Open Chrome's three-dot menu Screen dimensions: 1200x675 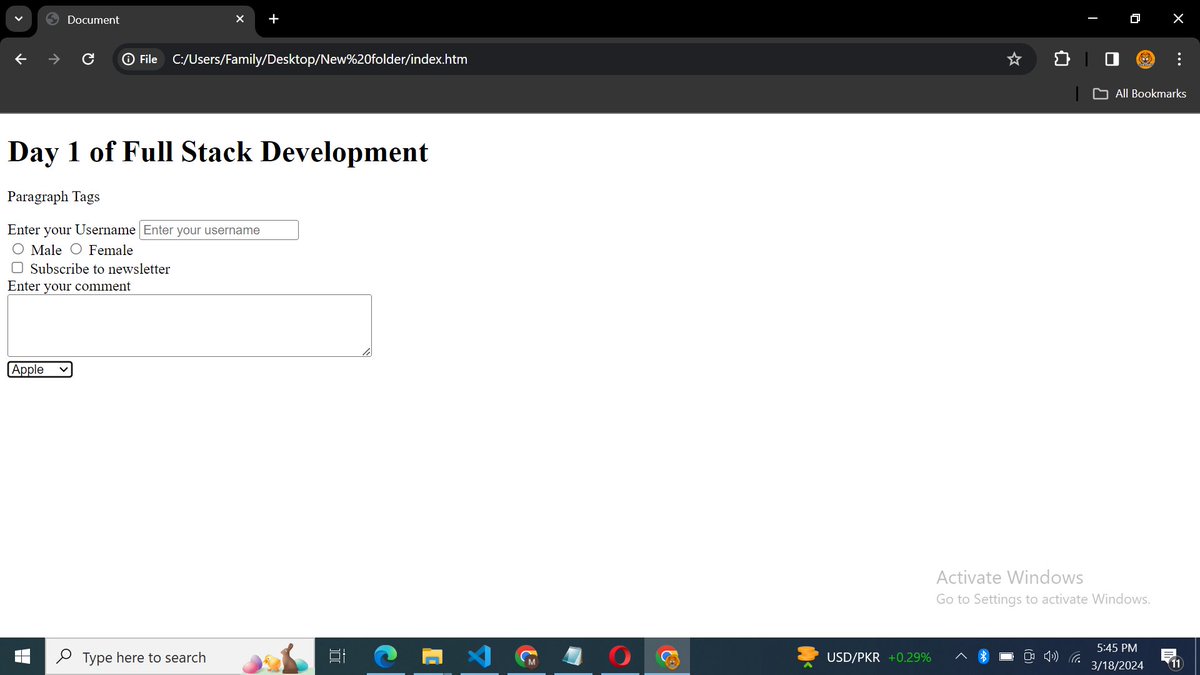1179,59
